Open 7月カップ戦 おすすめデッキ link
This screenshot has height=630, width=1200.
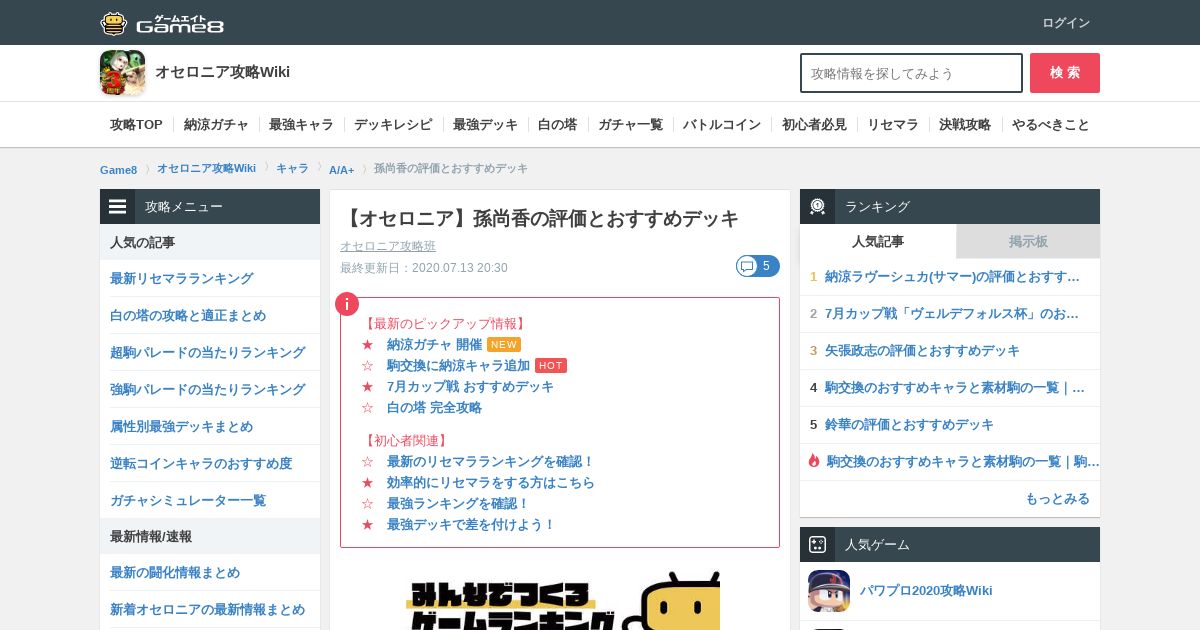(x=470, y=386)
